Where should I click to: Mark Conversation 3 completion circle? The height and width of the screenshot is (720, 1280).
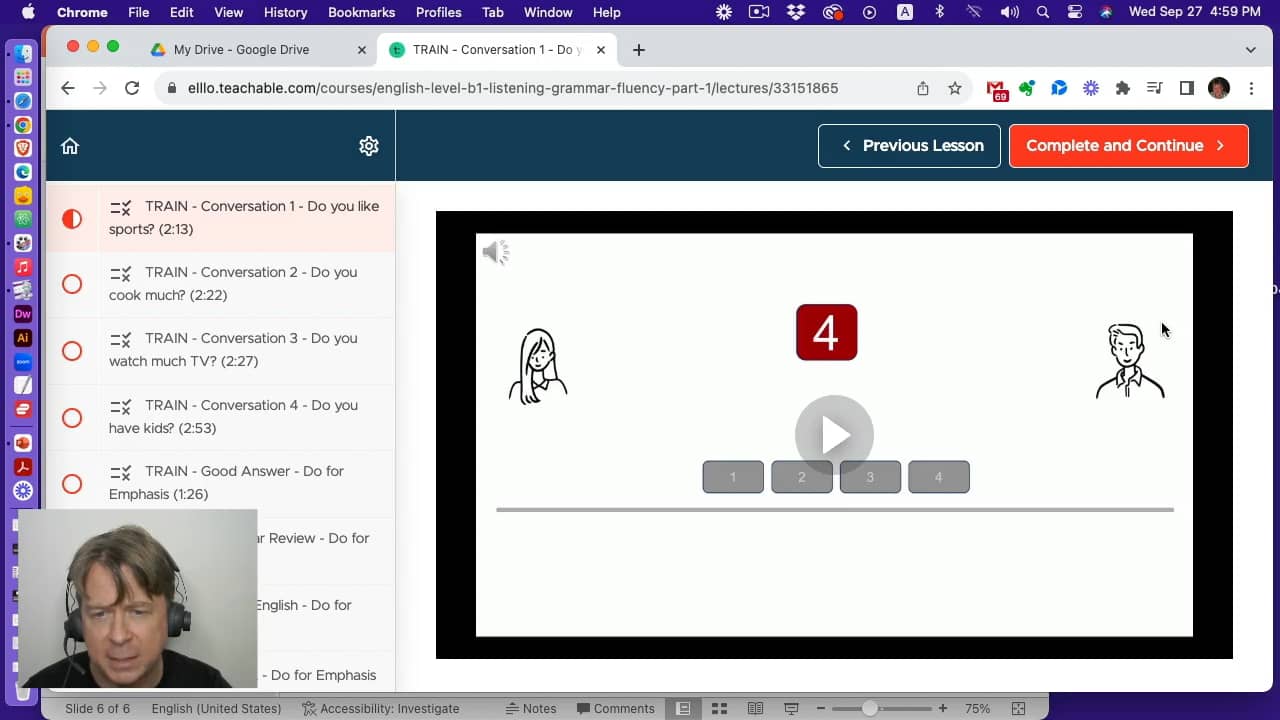point(72,351)
